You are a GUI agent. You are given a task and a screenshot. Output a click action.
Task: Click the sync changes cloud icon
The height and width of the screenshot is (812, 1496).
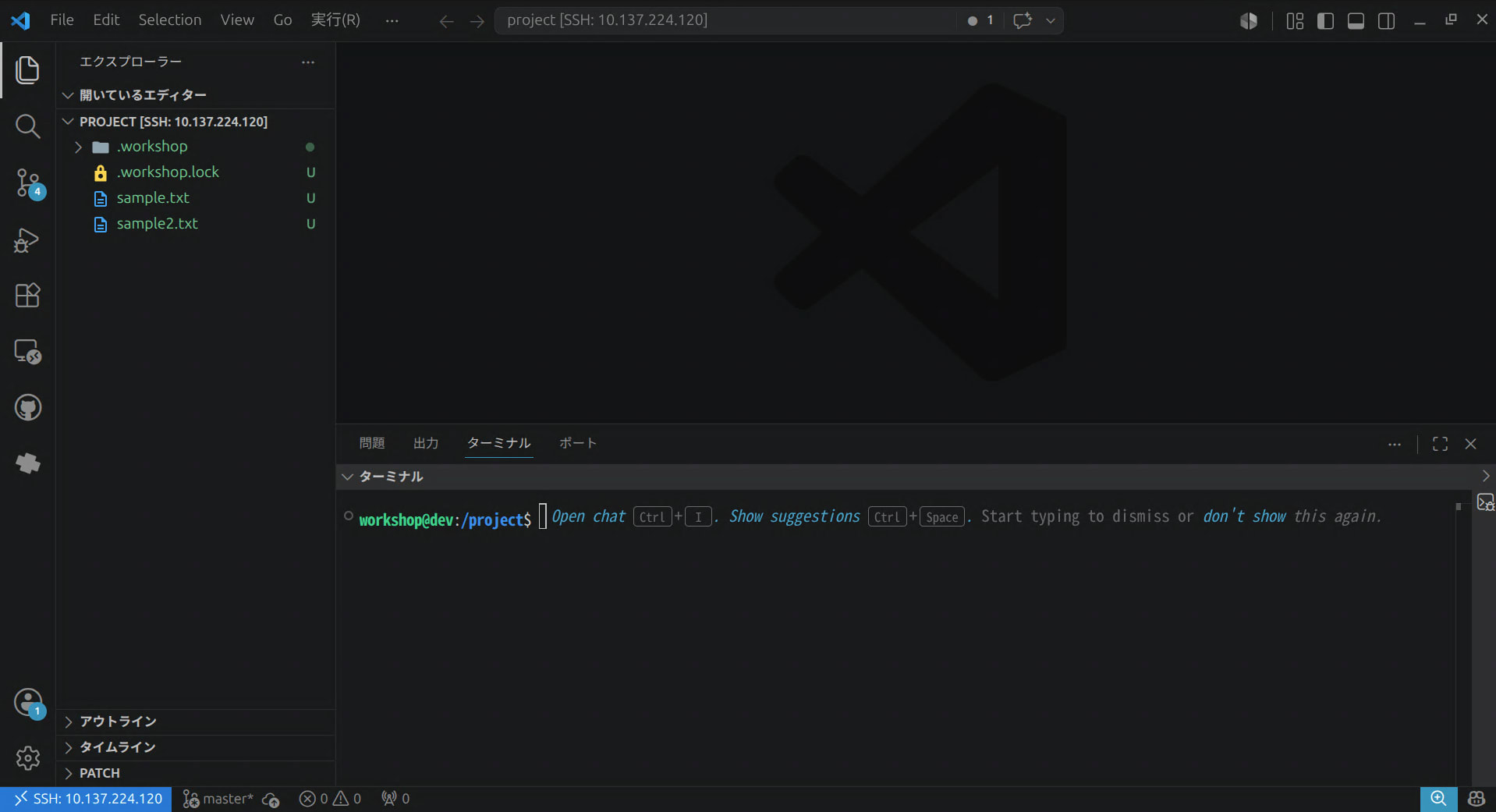(271, 800)
